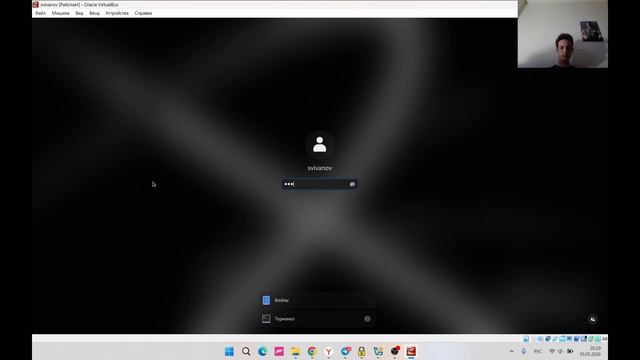Open Wi-Fi network tray icon
640x360 pixels.
coord(552,351)
